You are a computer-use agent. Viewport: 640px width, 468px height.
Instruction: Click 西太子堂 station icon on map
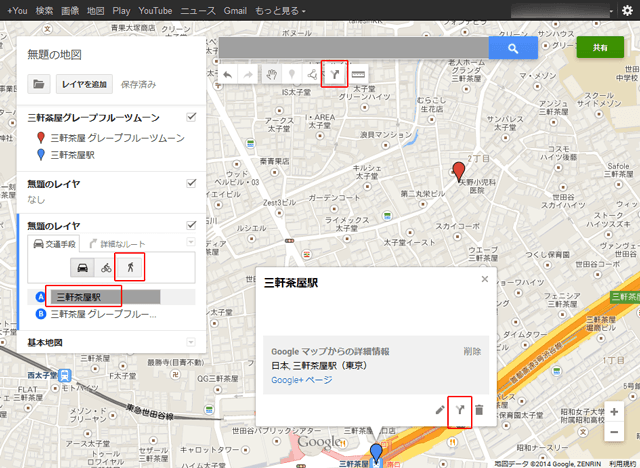click(64, 375)
